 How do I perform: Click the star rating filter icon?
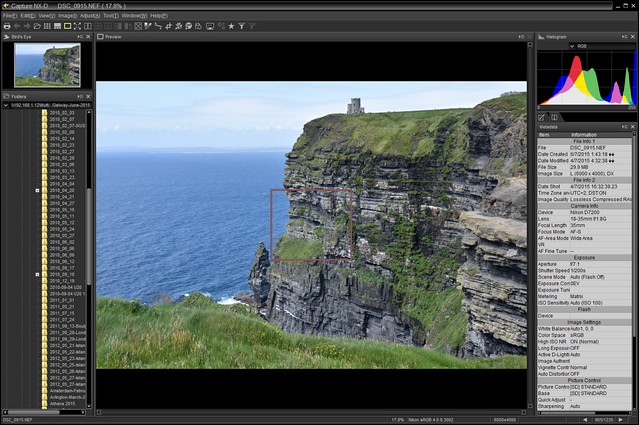[x=231, y=26]
